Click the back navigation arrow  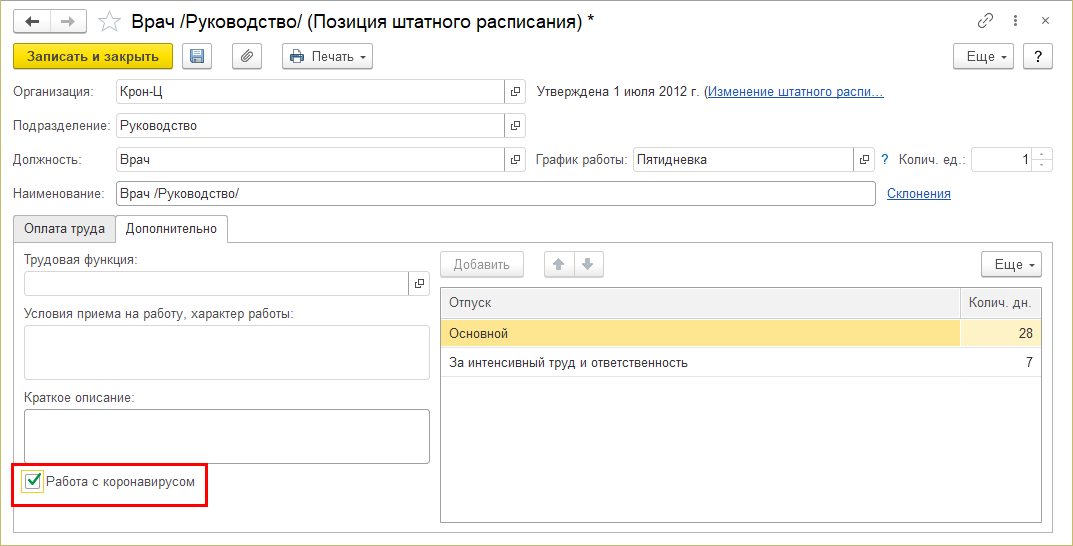32,21
